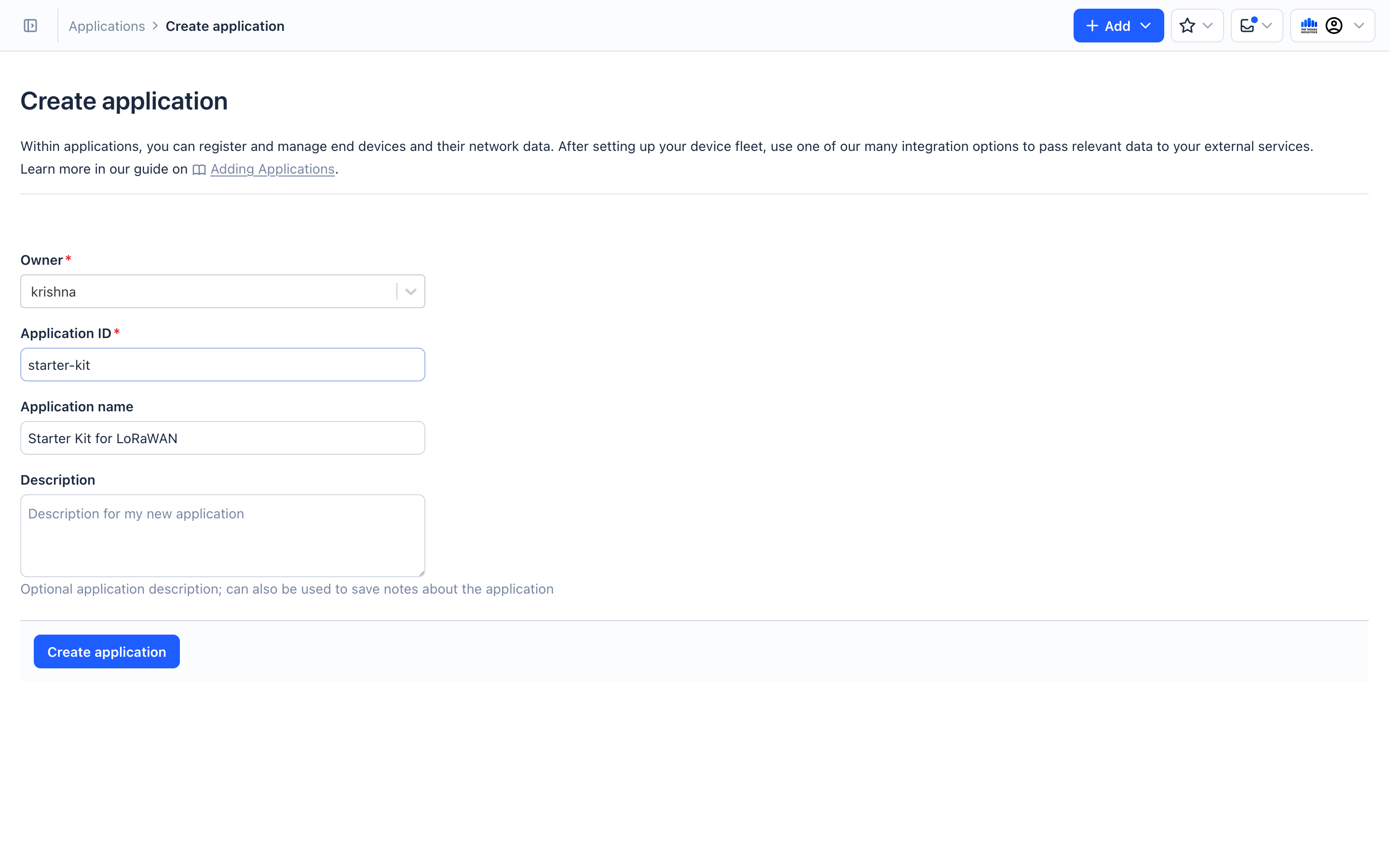Click the Application ID field showing starter-kit
Screen dimensions: 1389x868
pos(223,365)
